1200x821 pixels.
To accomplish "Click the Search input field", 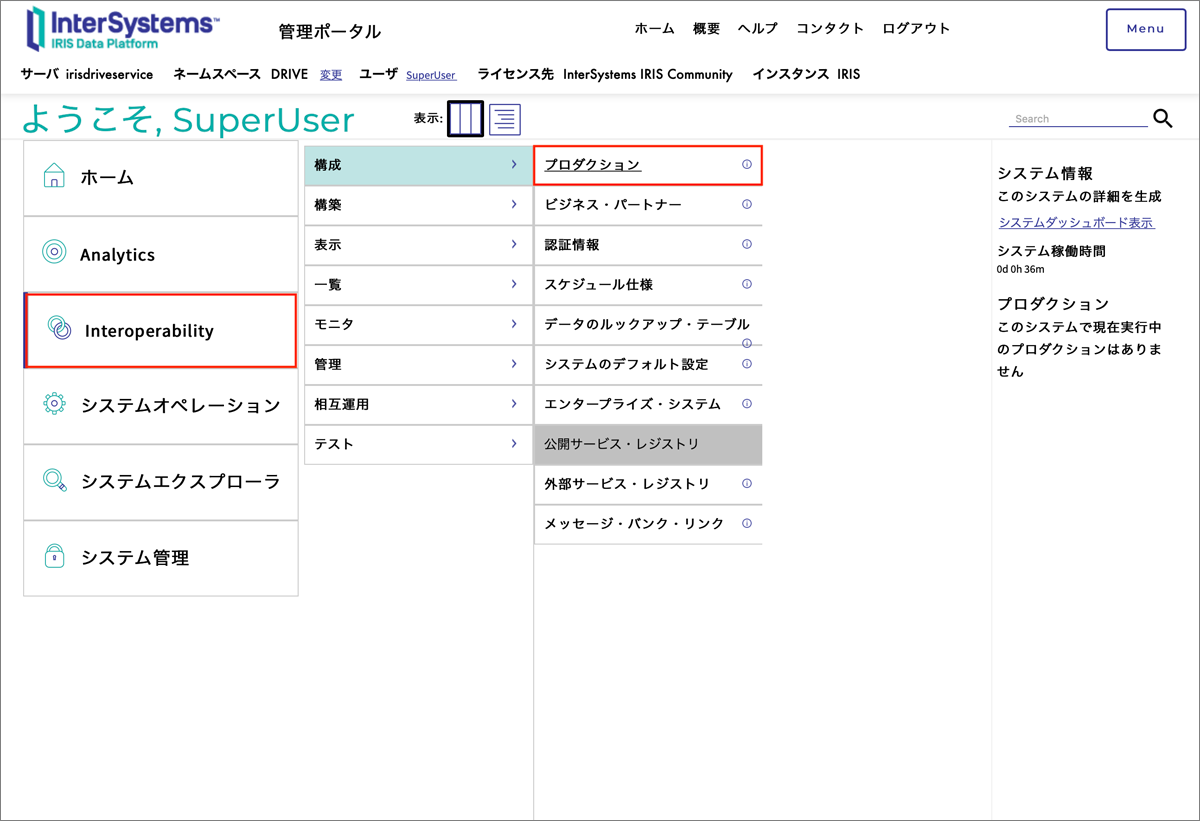I will coord(1078,118).
